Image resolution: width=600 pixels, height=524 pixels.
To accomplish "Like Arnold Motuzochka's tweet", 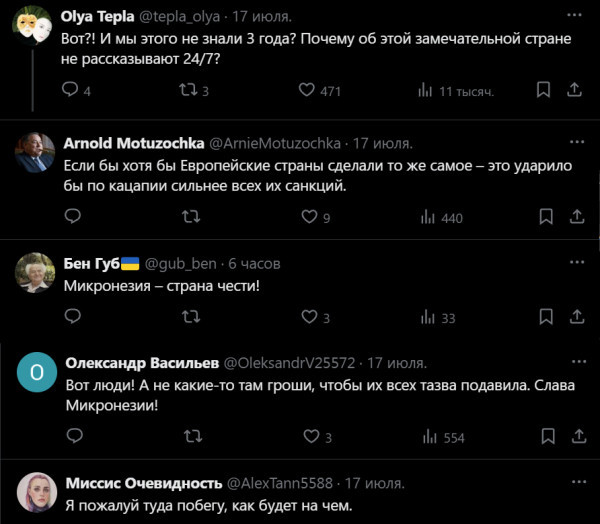I will pos(308,216).
